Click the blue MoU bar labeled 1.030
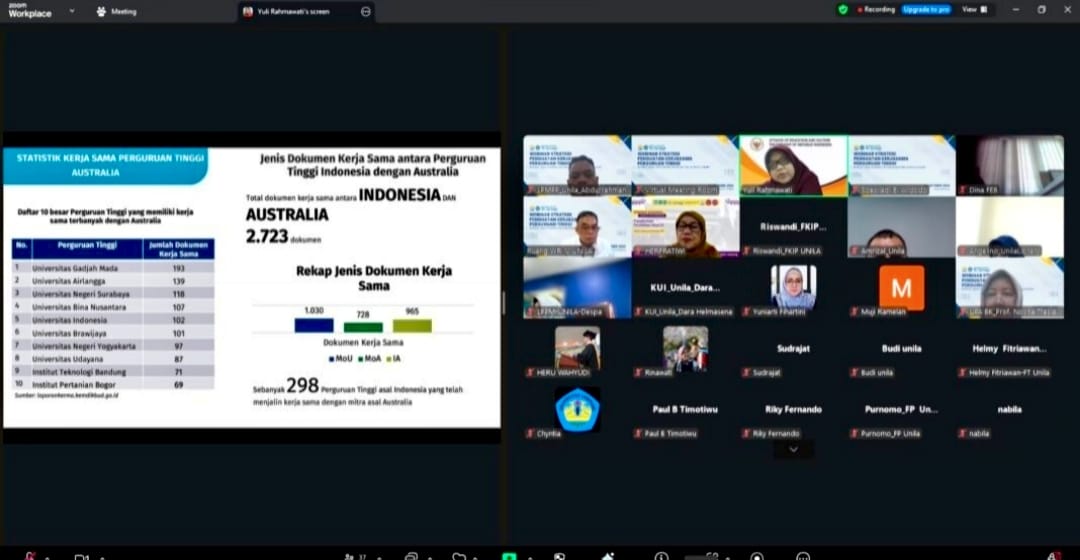 click(314, 325)
